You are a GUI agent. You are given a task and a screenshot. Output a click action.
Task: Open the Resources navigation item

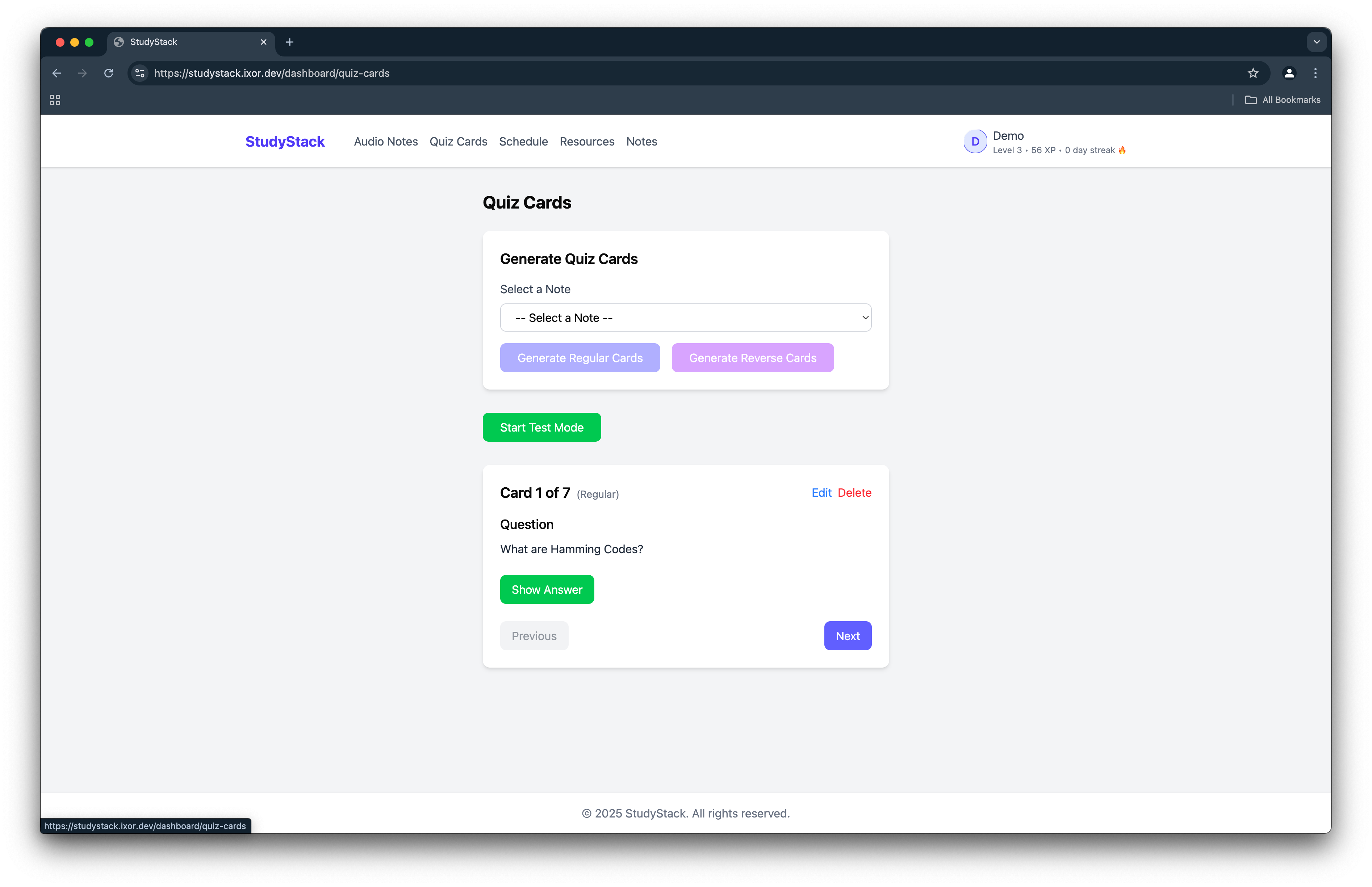click(x=587, y=142)
